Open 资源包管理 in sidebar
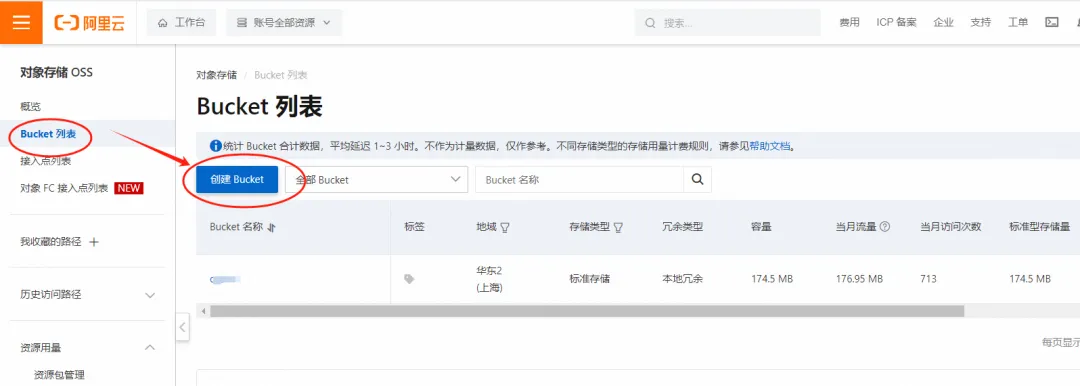This screenshot has height=386, width=1080. coord(59,375)
